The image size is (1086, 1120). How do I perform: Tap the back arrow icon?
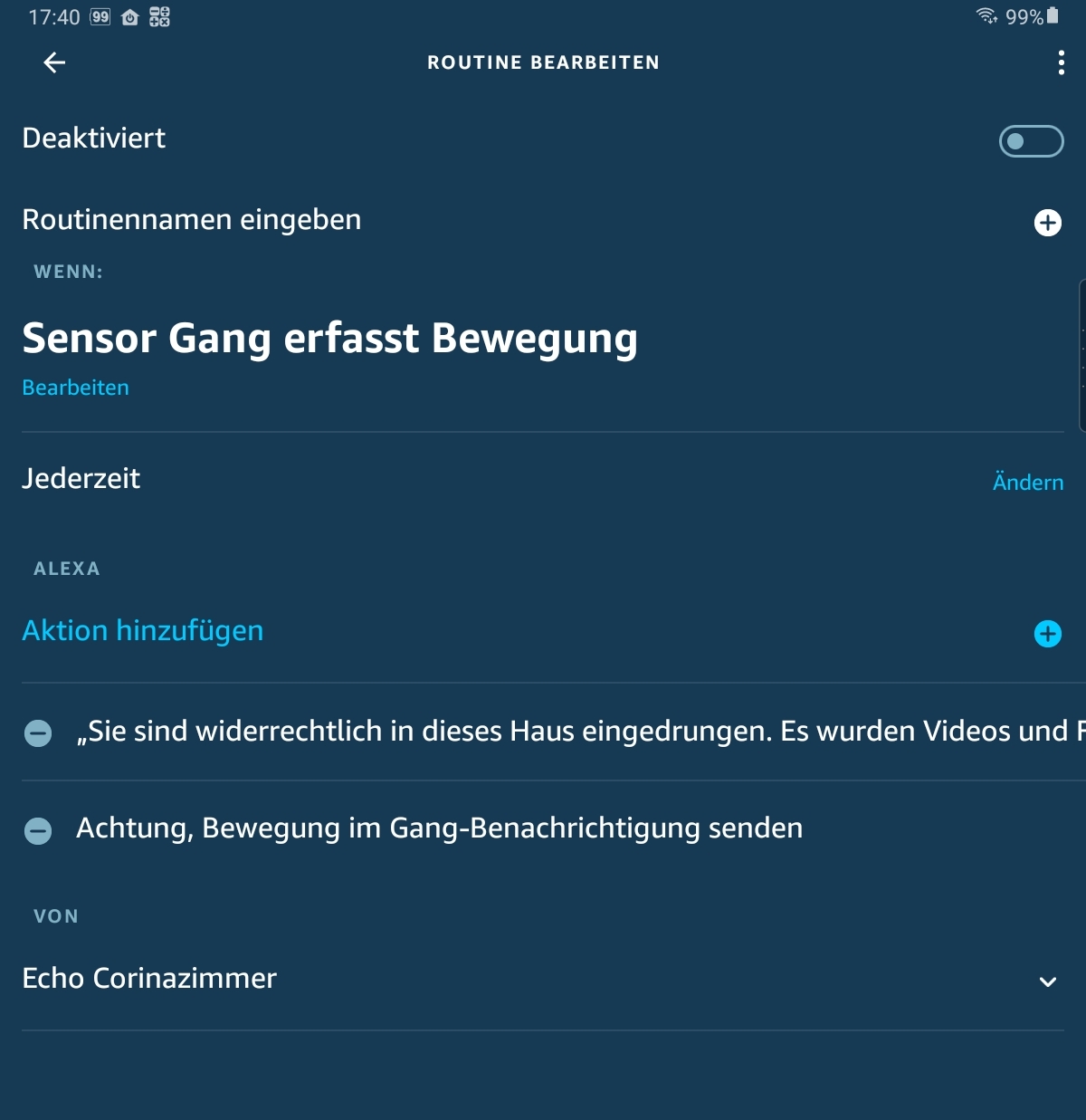54,62
